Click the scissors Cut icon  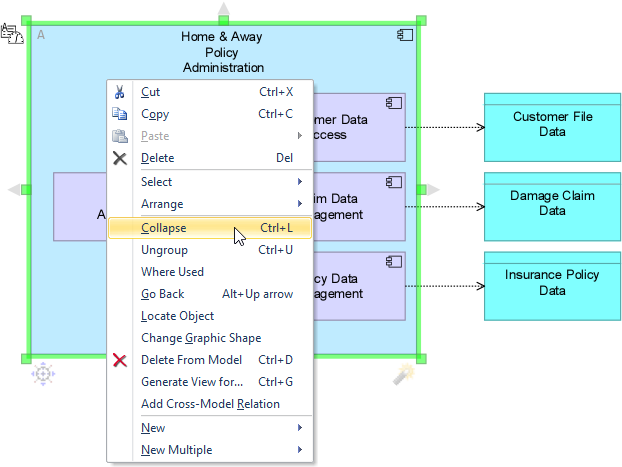pos(120,92)
